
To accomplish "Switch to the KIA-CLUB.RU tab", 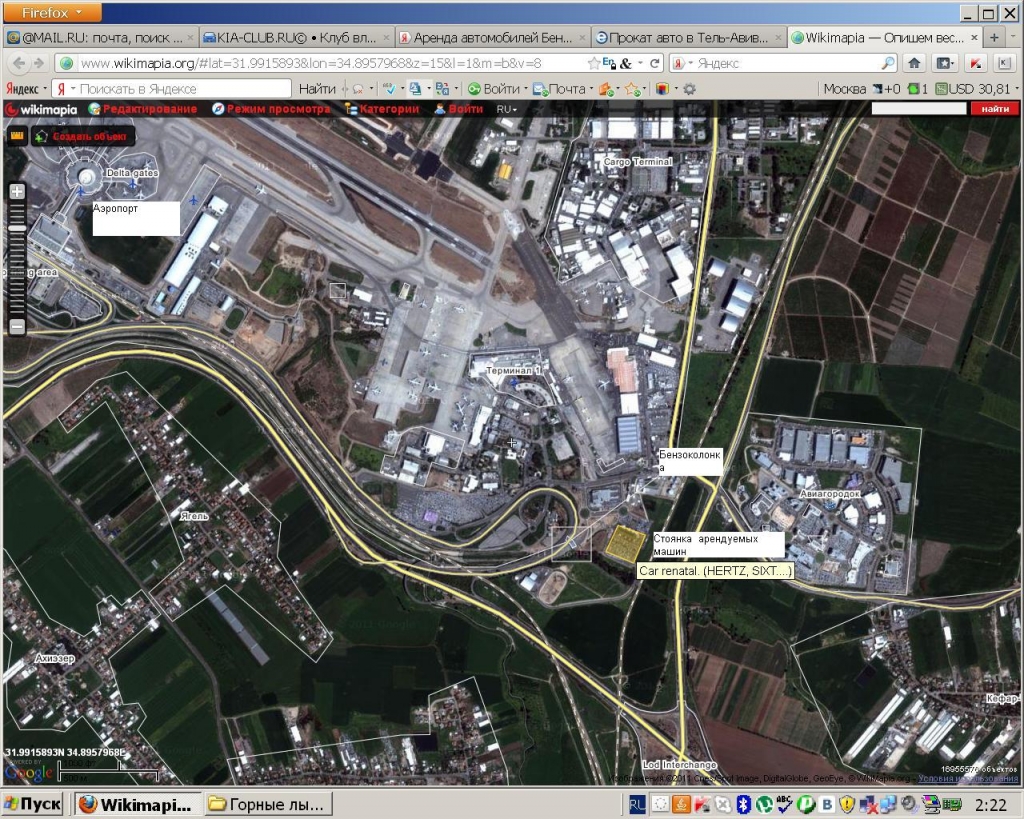I will pos(295,37).
